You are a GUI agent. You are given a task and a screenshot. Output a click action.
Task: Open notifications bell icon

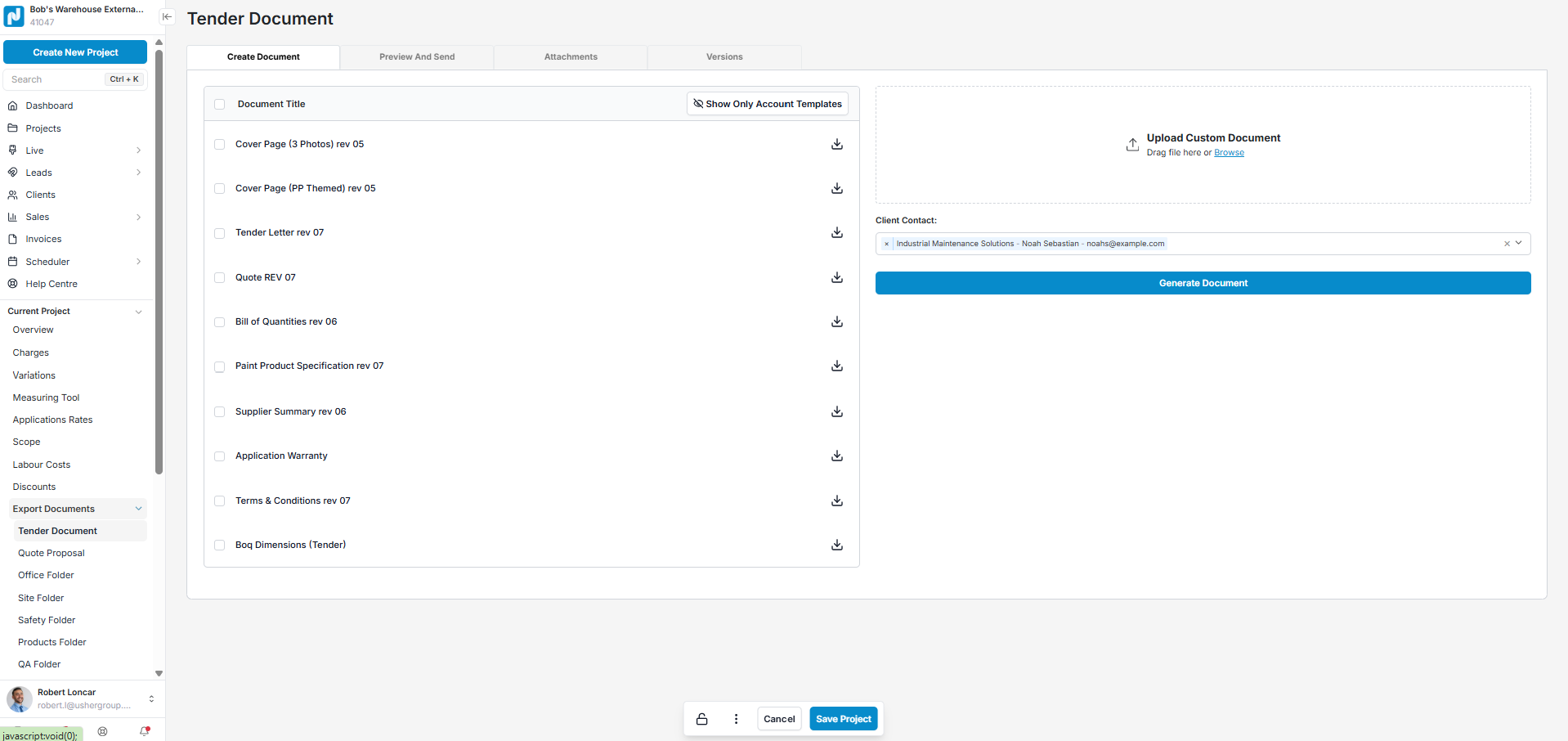[x=145, y=731]
